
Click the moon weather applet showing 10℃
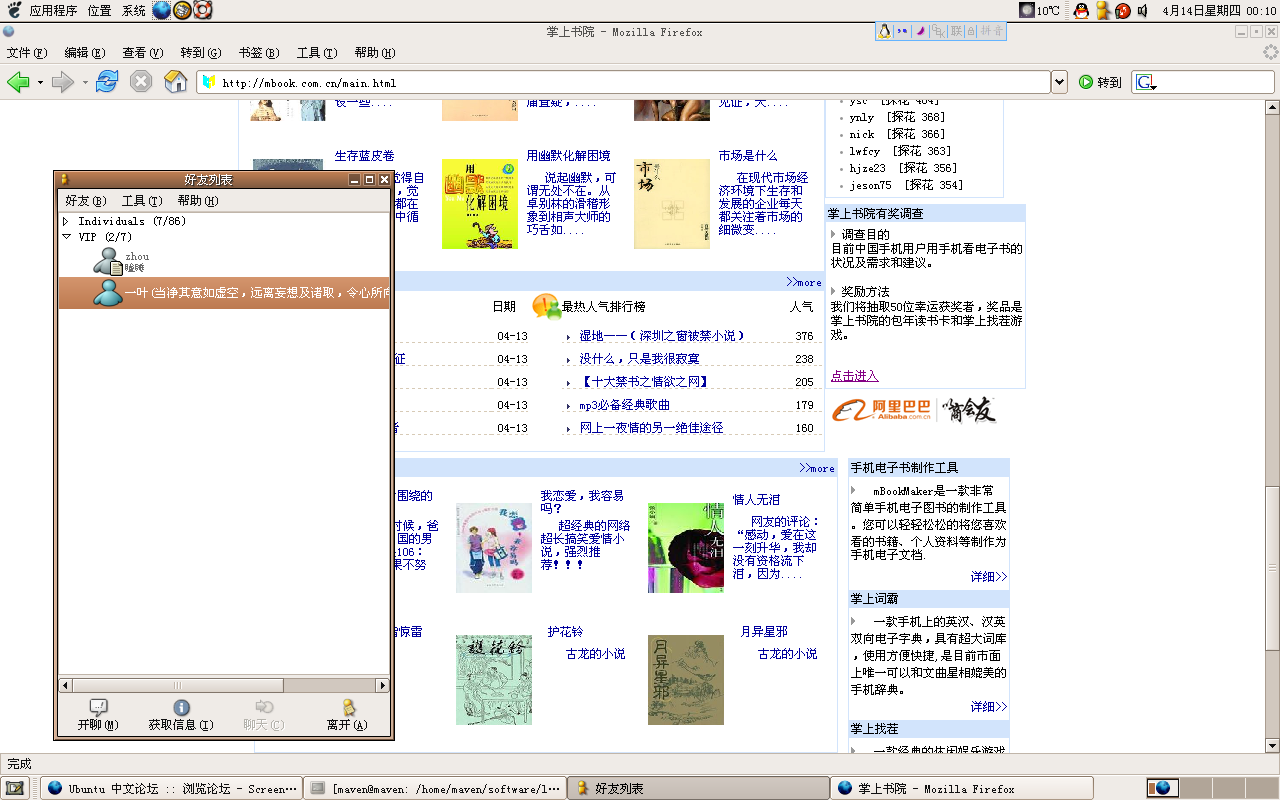[x=1040, y=10]
